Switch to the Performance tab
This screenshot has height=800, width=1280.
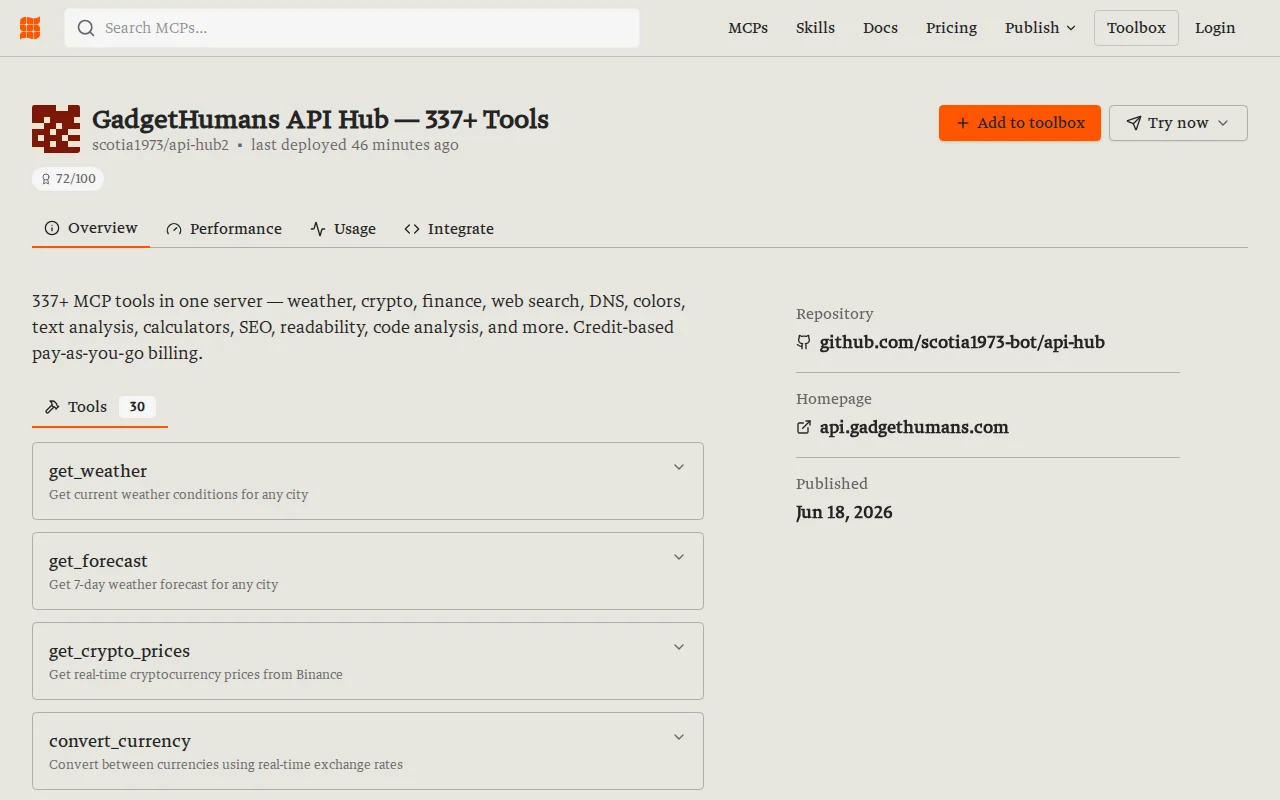[x=224, y=229]
